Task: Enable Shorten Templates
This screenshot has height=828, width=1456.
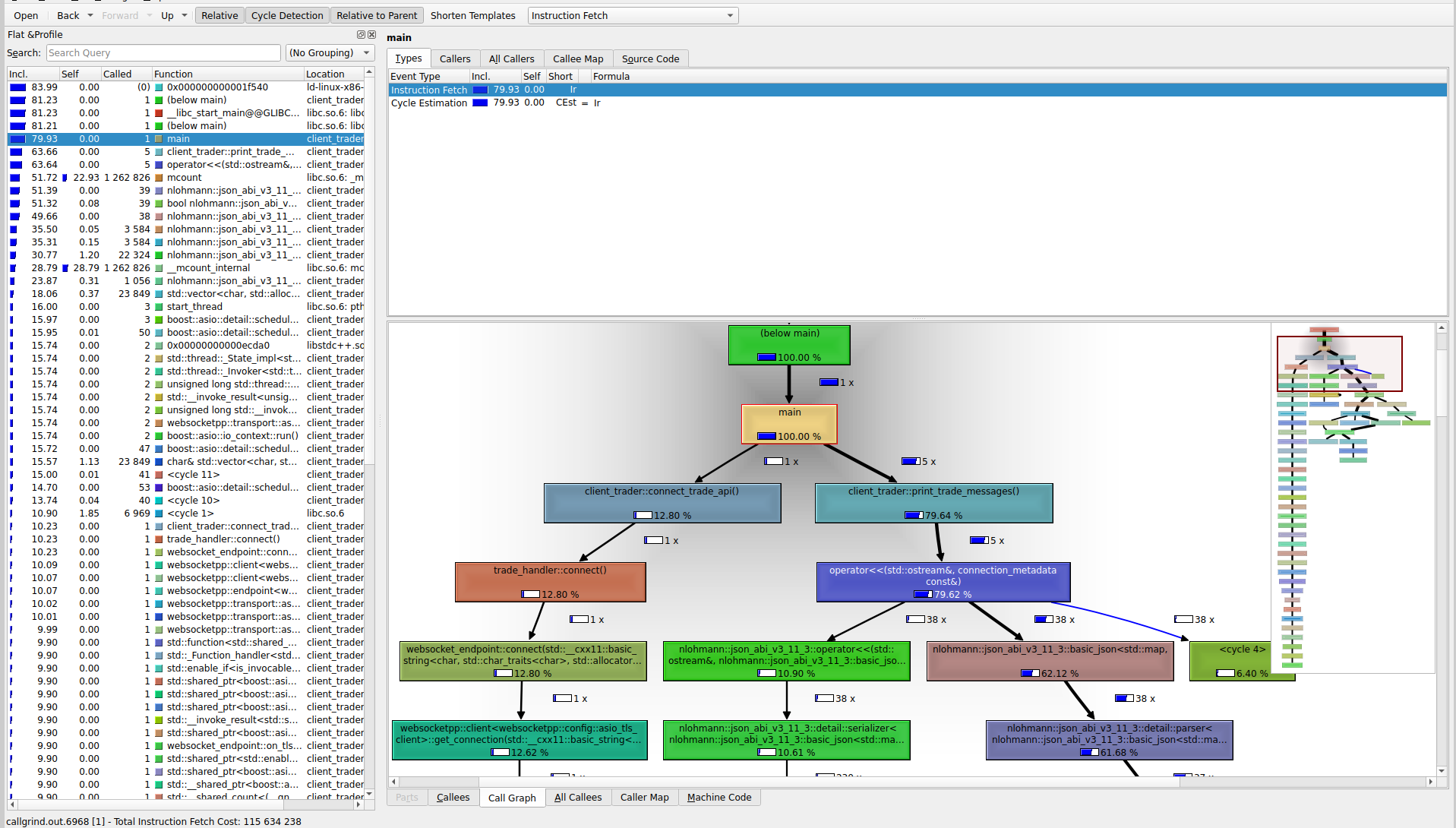Action: tap(472, 15)
